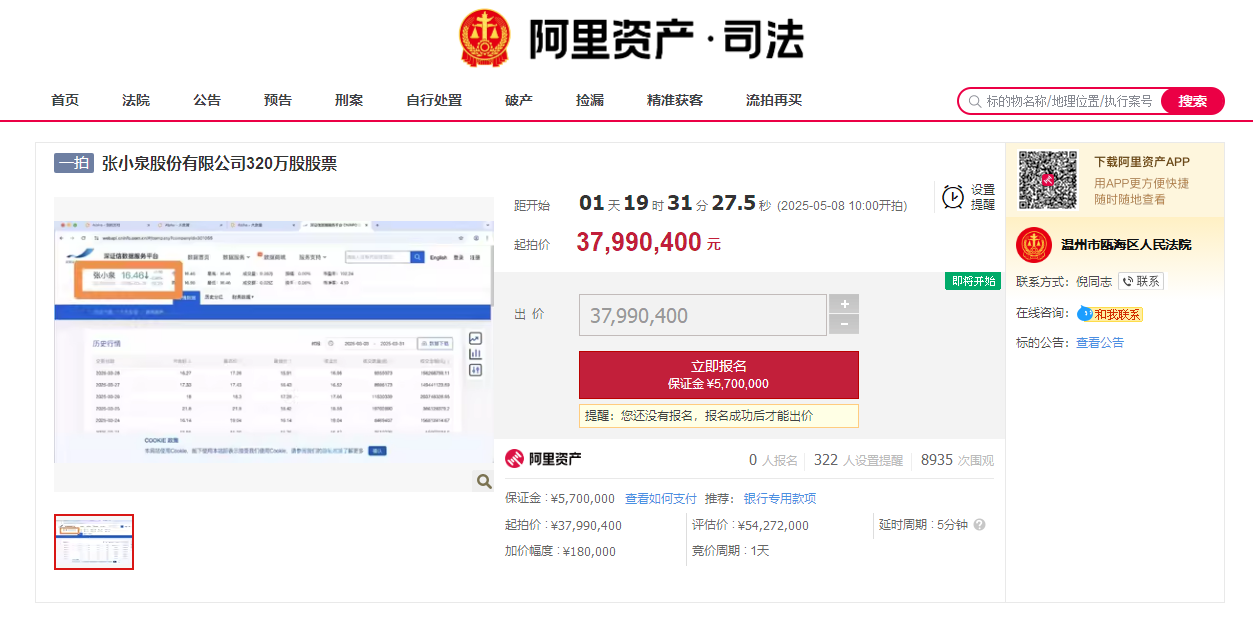Screen dimensions: 1253x618
Task: Open the 自行处置 navigation item
Action: (434, 100)
